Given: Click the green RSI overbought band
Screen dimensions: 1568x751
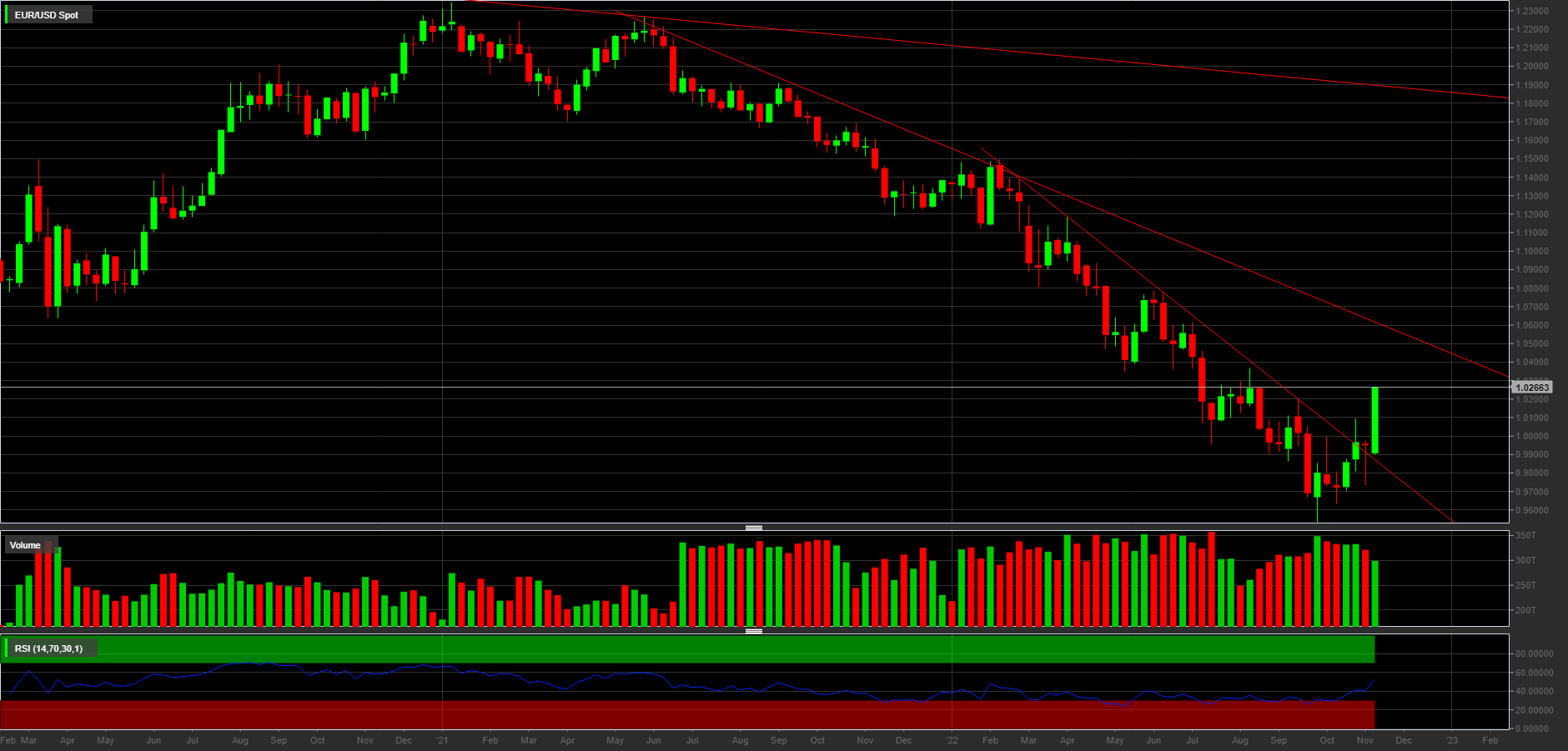Looking at the screenshot, I should click(x=687, y=649).
